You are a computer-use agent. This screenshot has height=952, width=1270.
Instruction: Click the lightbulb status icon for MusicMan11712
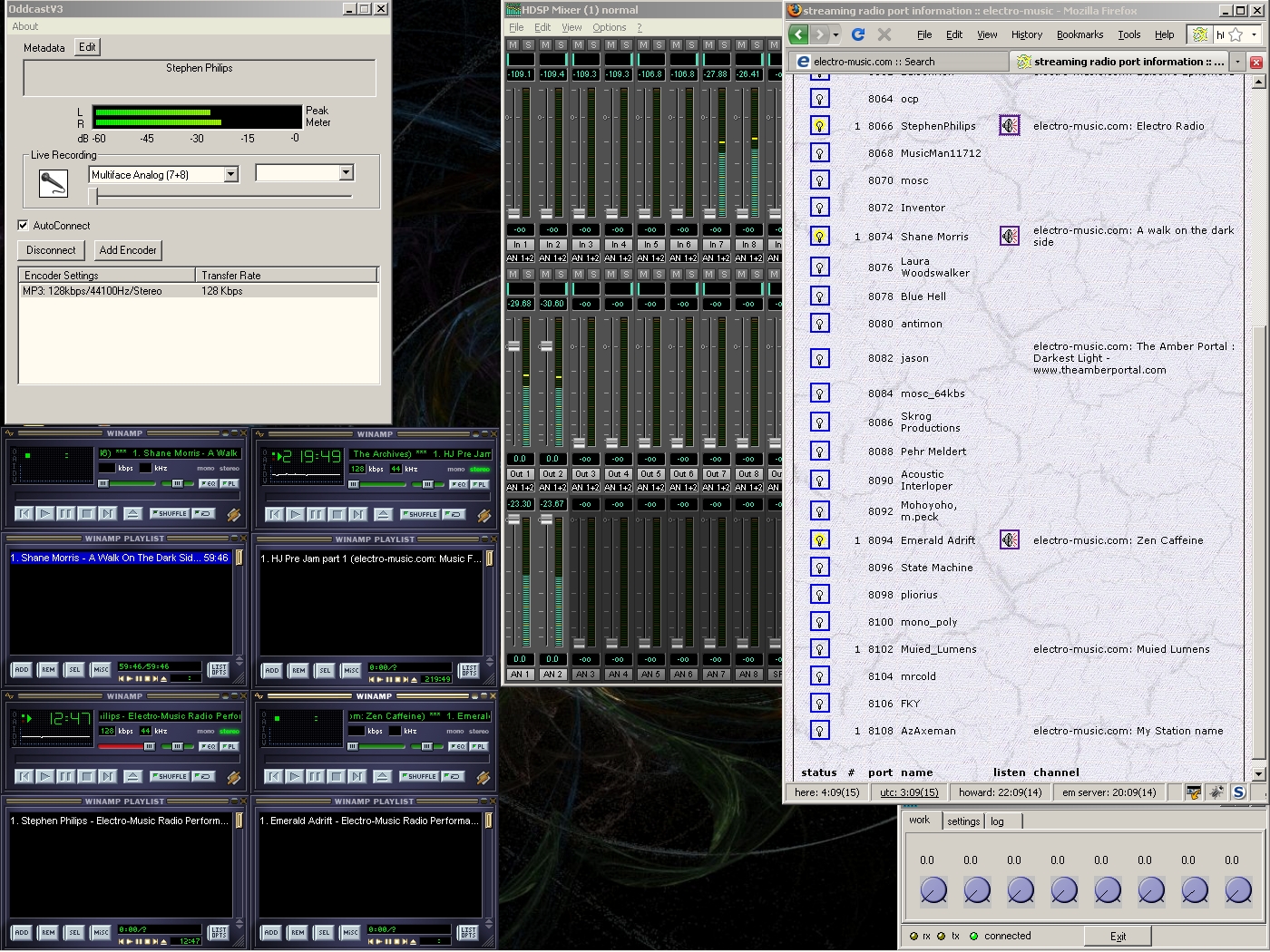click(819, 152)
